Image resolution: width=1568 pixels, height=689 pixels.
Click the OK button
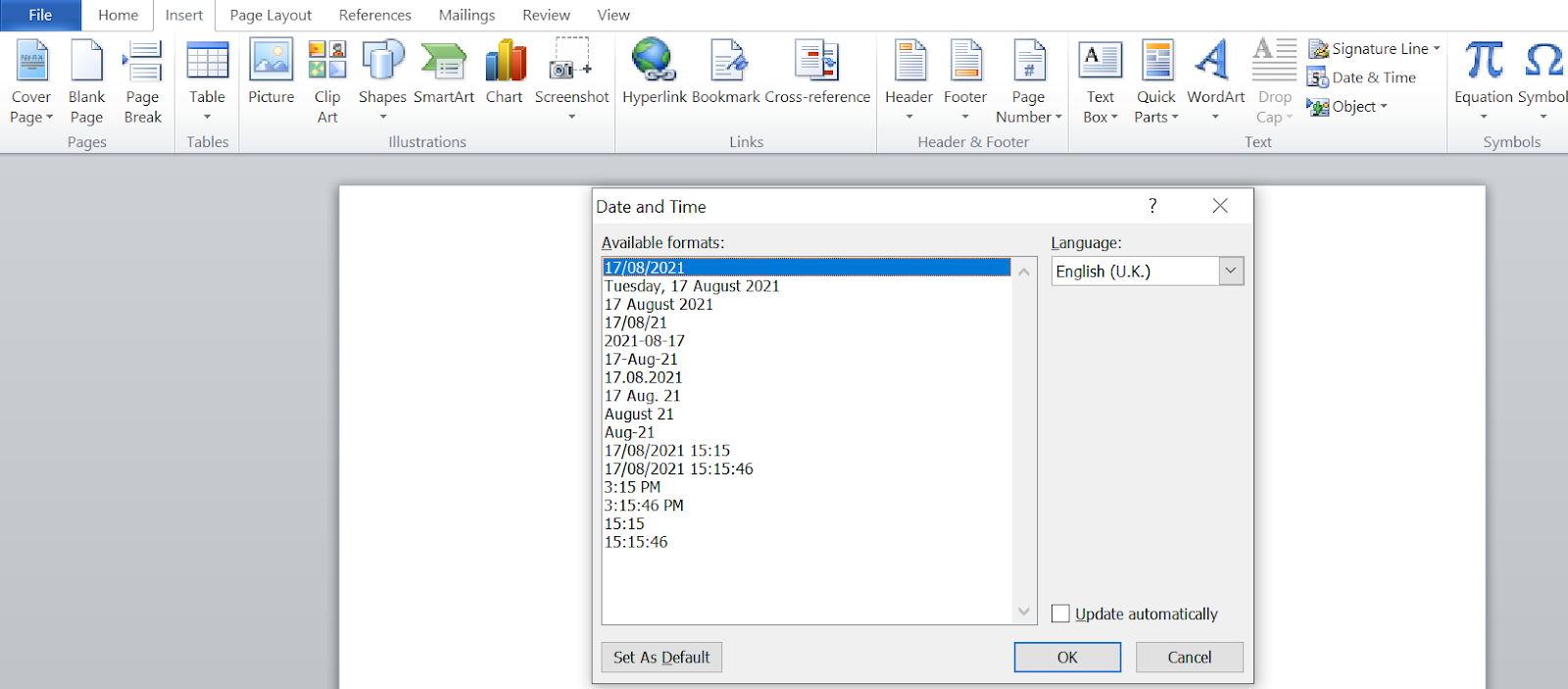1067,658
